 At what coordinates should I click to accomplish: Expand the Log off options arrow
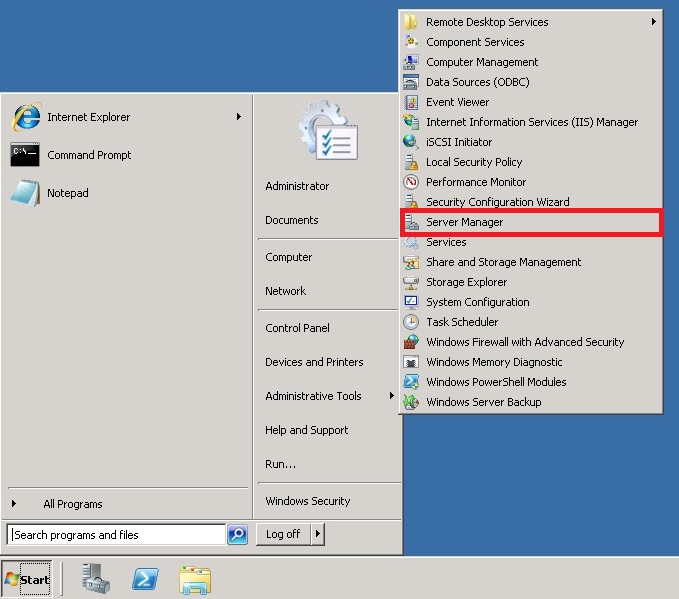coord(318,534)
